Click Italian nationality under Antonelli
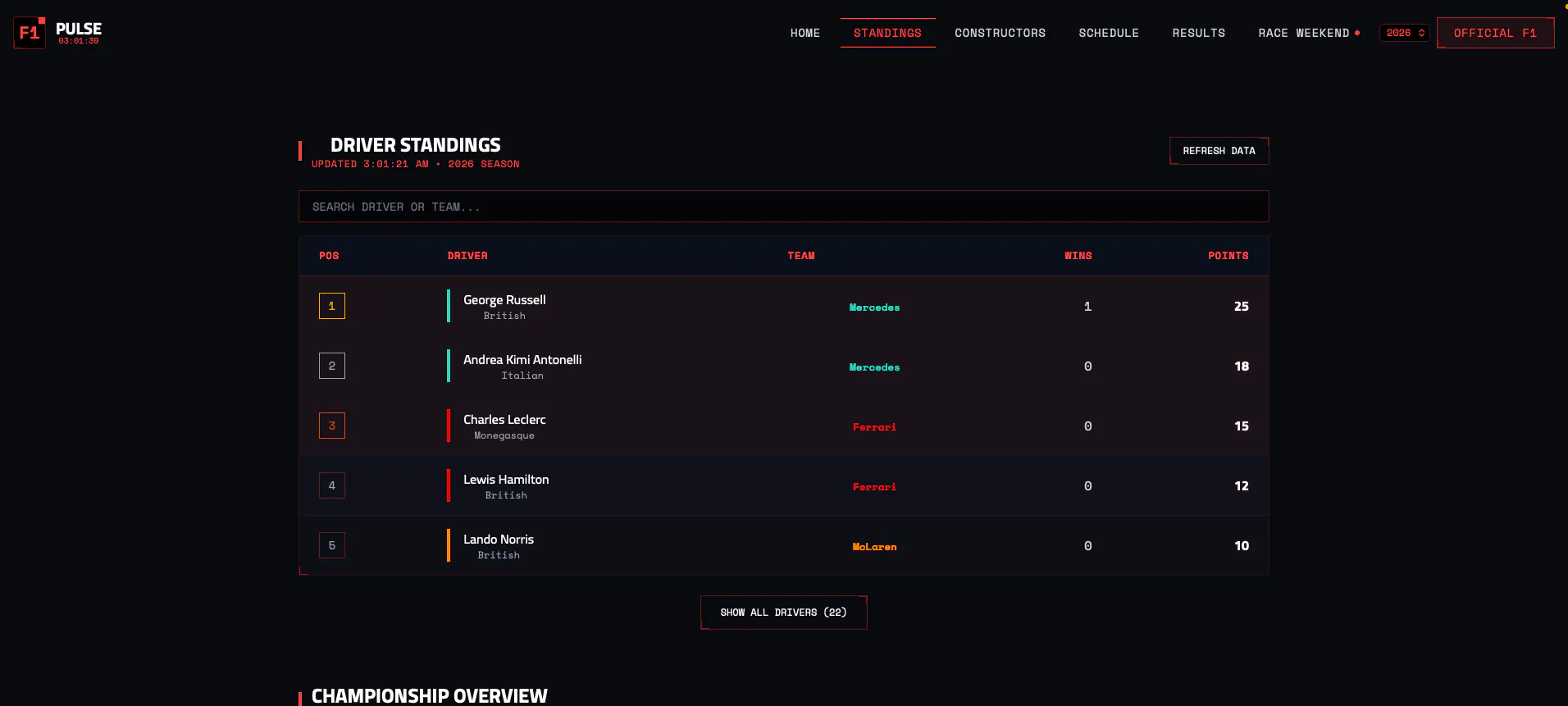 pyautogui.click(x=522, y=376)
